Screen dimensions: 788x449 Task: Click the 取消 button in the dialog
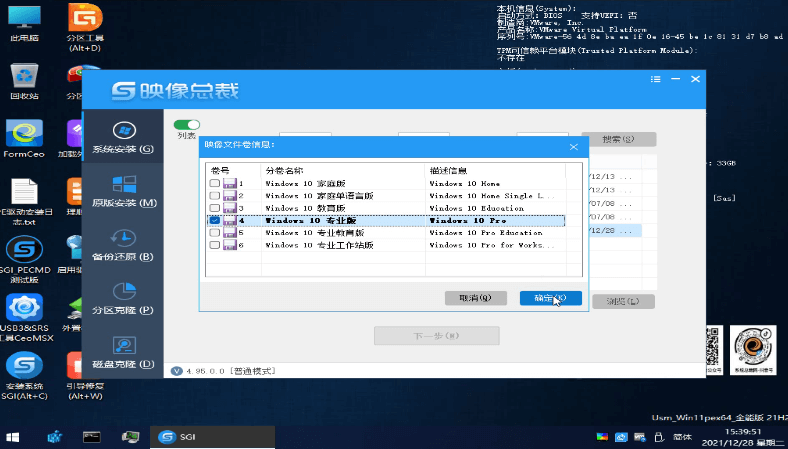pos(475,298)
